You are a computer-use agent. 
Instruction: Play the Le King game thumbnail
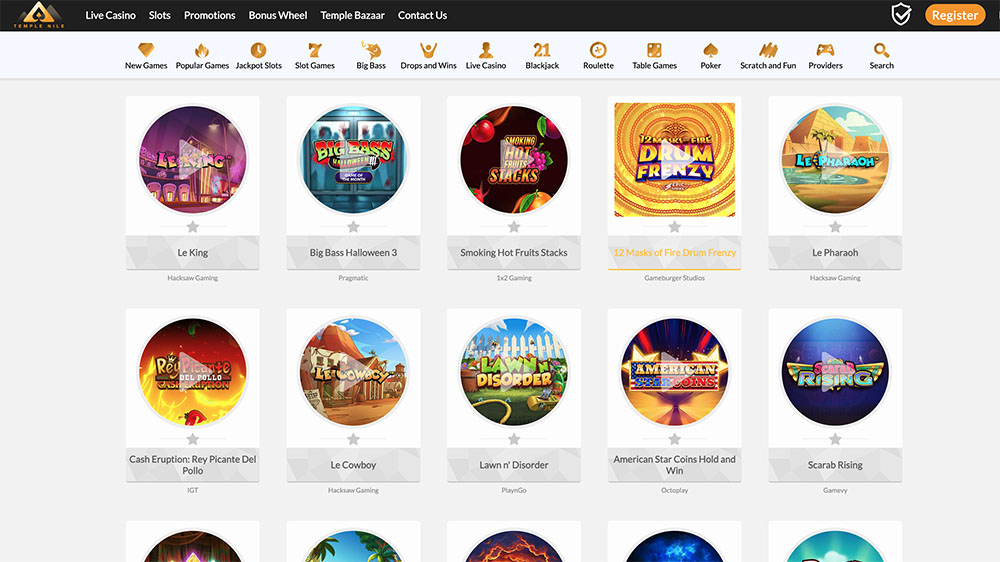[x=193, y=159]
